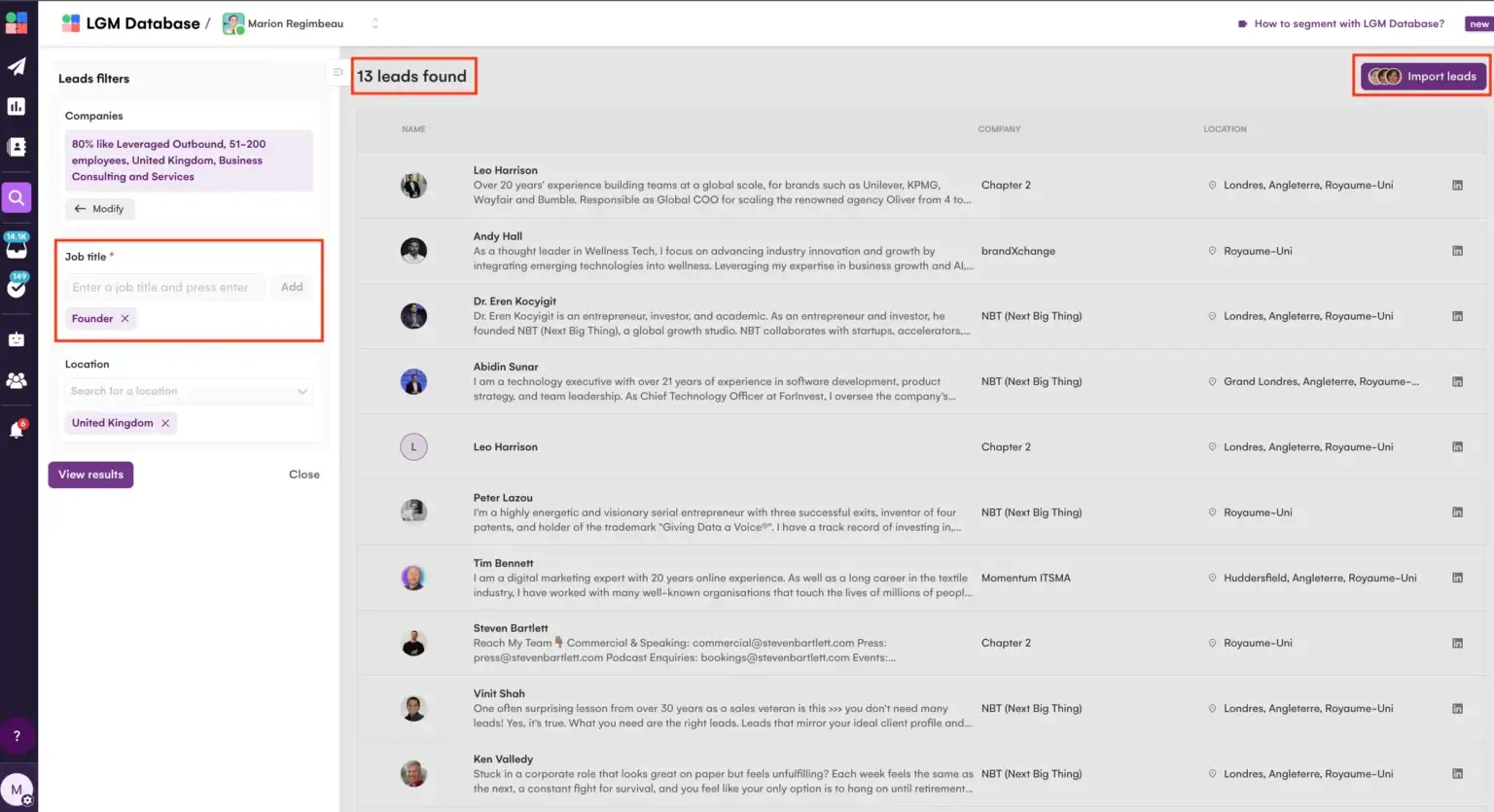
Task: Expand the Marion Regimbeau identity switcher
Action: [x=375, y=23]
